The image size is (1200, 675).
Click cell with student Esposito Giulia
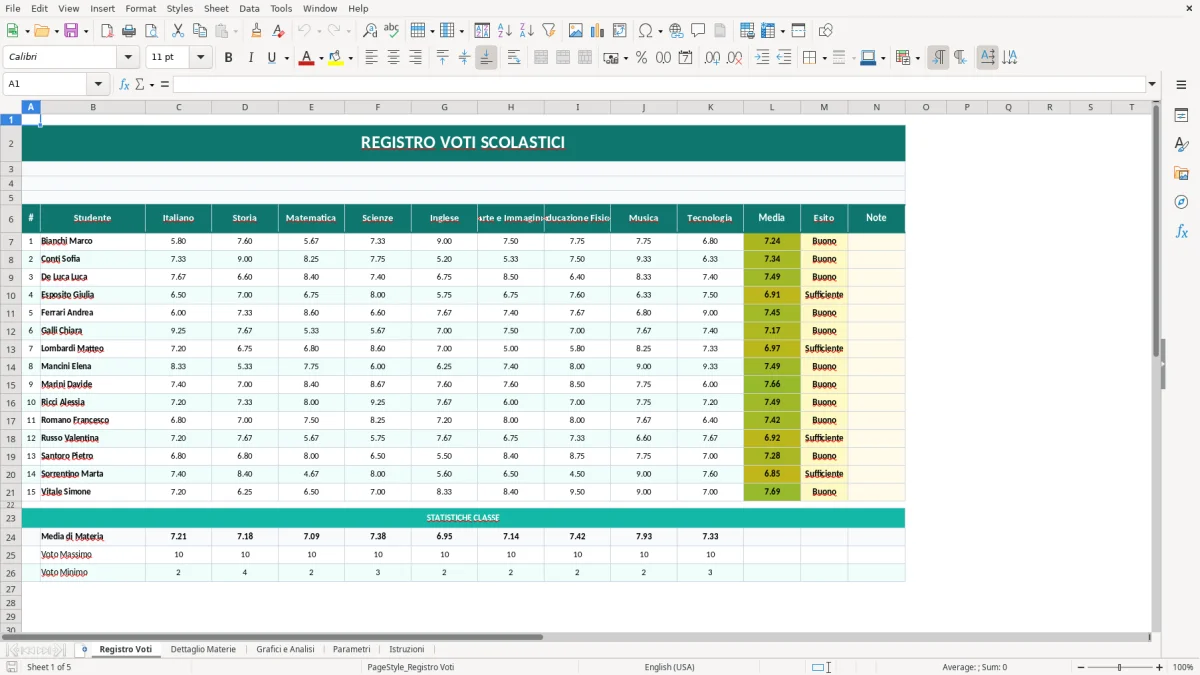pyautogui.click(x=93, y=295)
